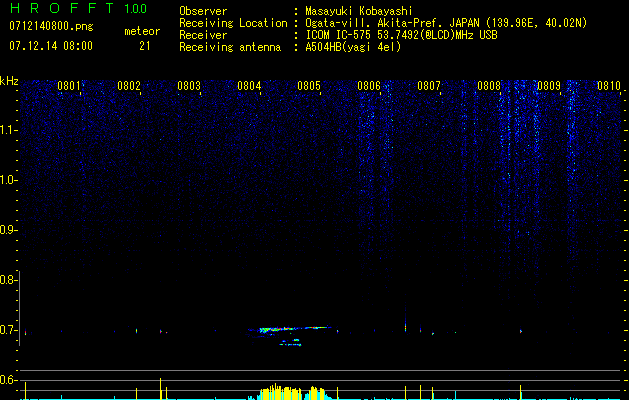Click the 1.0 kHz axis label
The height and width of the screenshot is (400, 629).
pyautogui.click(x=8, y=180)
